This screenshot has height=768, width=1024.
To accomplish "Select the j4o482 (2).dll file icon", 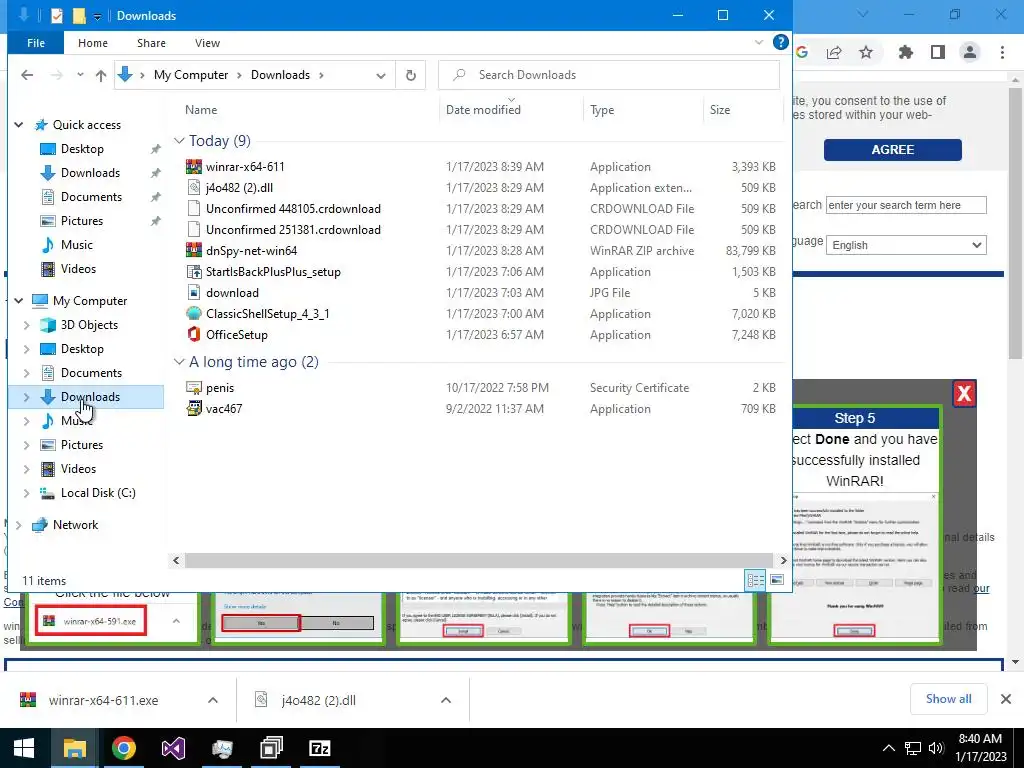I will click(x=194, y=187).
